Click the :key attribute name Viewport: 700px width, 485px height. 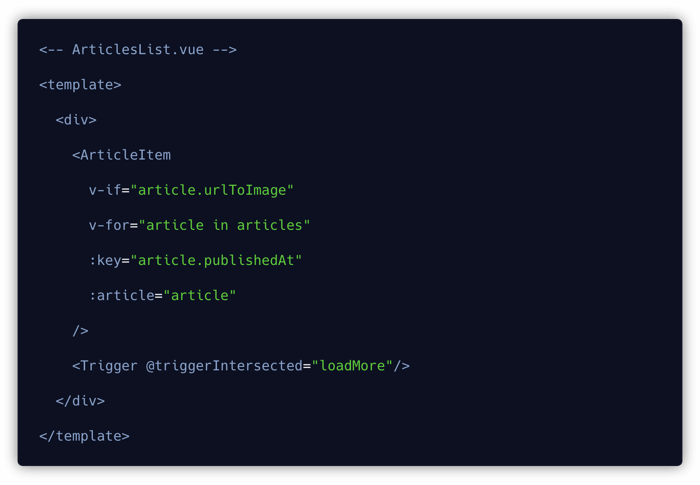point(105,260)
